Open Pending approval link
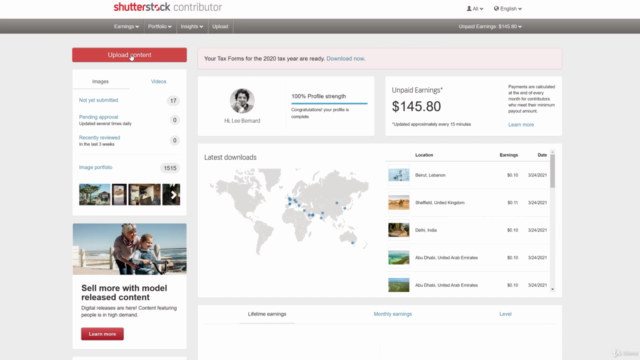 pyautogui.click(x=98, y=117)
